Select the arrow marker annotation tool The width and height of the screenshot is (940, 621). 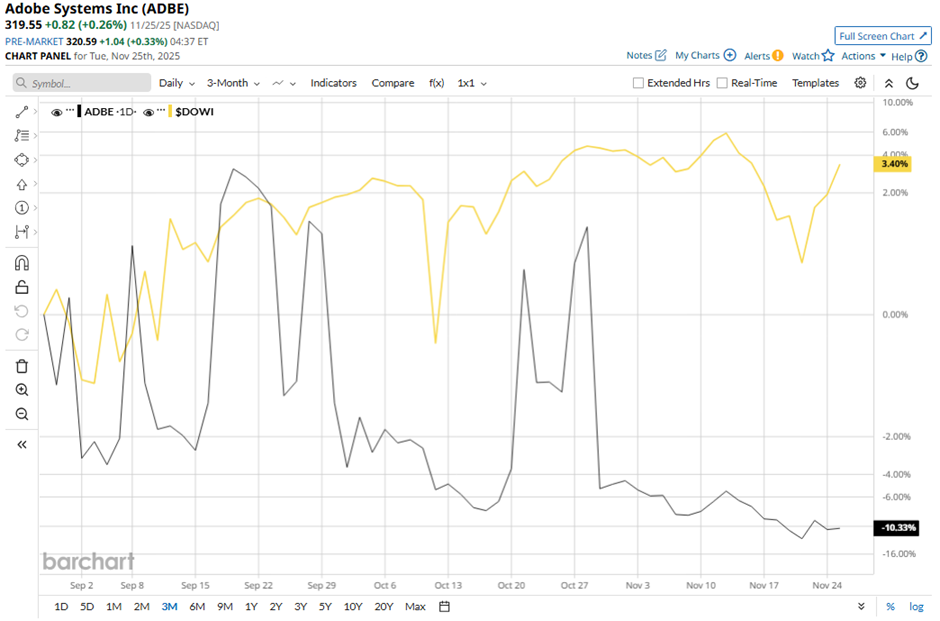[22, 184]
